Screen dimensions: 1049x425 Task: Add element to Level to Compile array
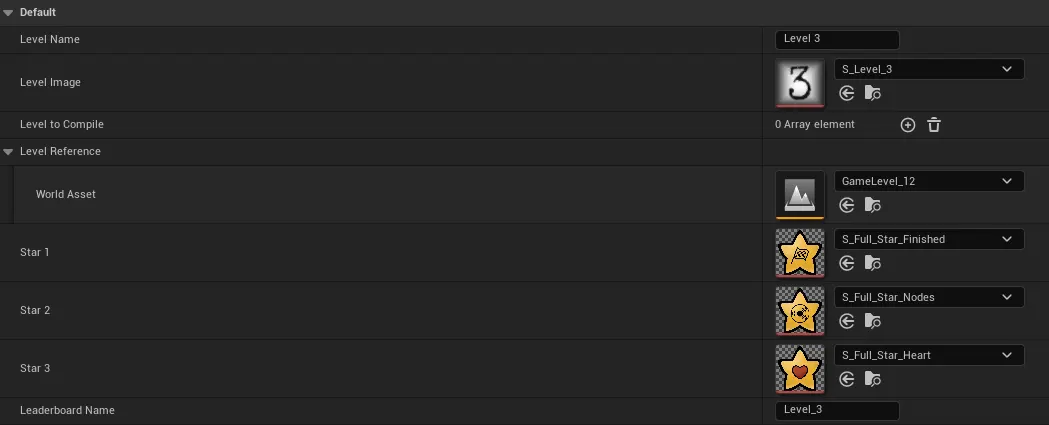point(908,125)
